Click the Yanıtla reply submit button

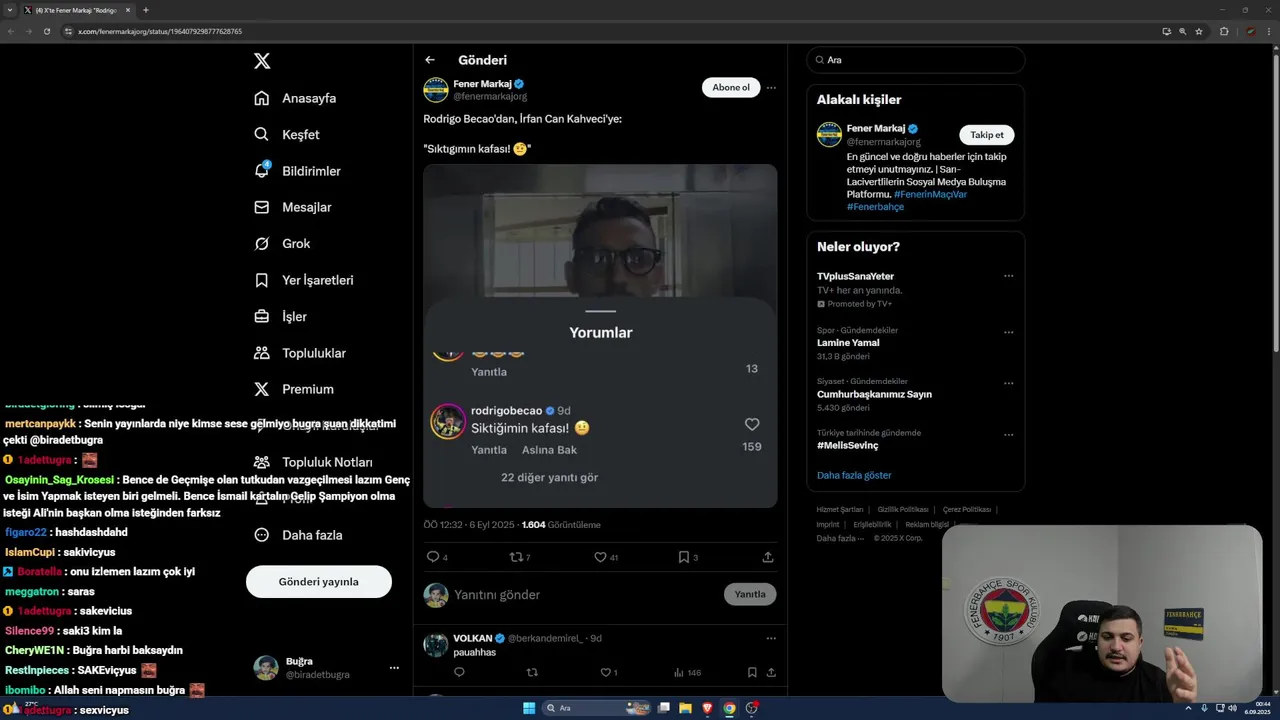750,594
